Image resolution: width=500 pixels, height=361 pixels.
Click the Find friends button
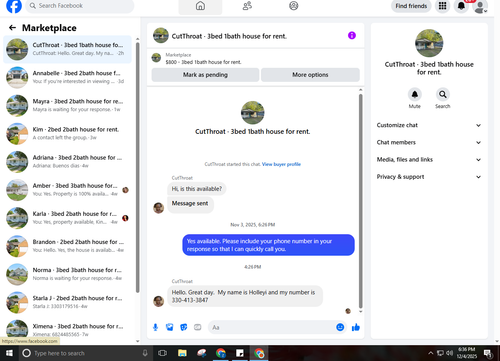411,6
